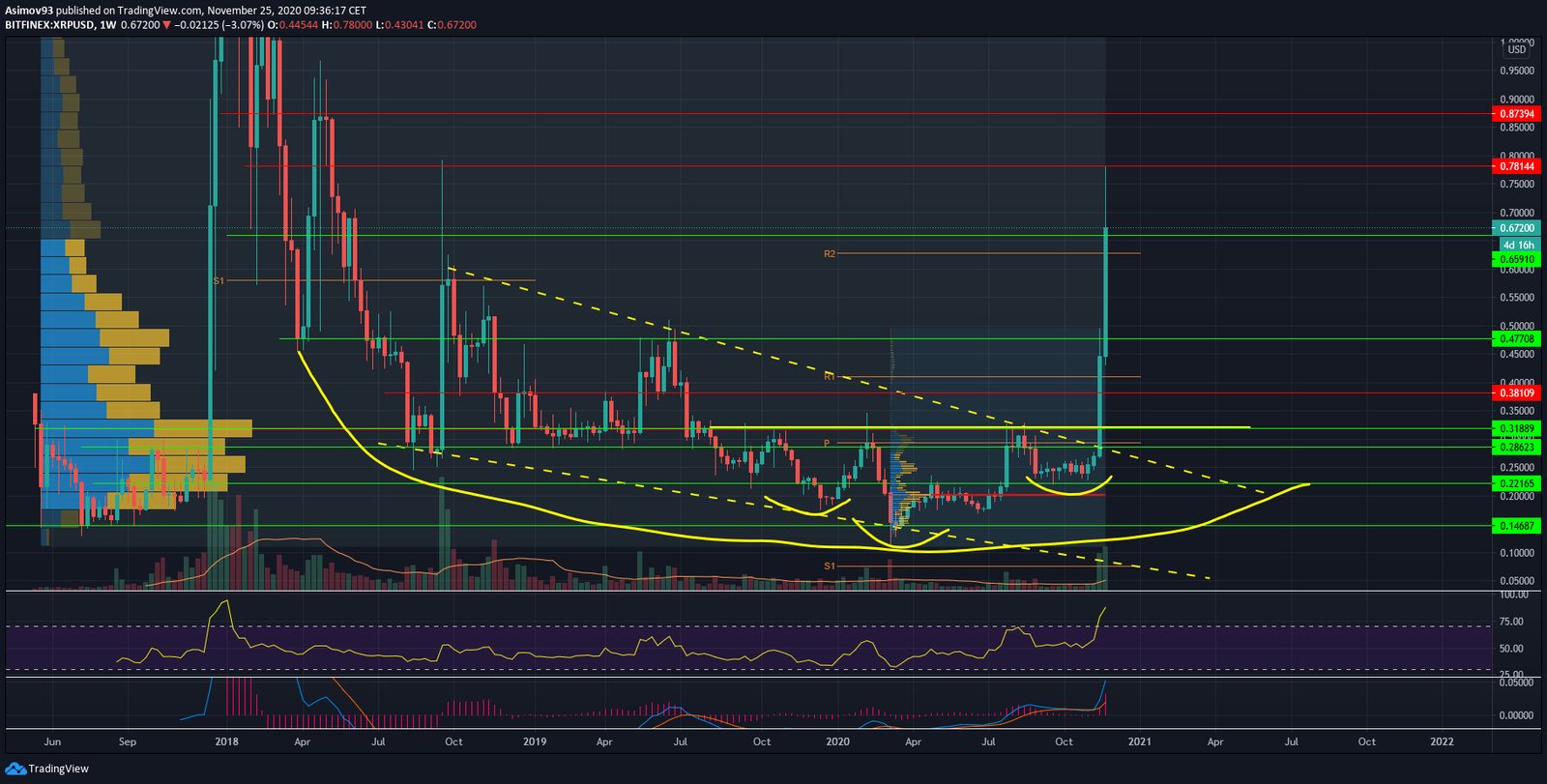Click 2018 on the time axis
The image size is (1547, 784).
(226, 741)
